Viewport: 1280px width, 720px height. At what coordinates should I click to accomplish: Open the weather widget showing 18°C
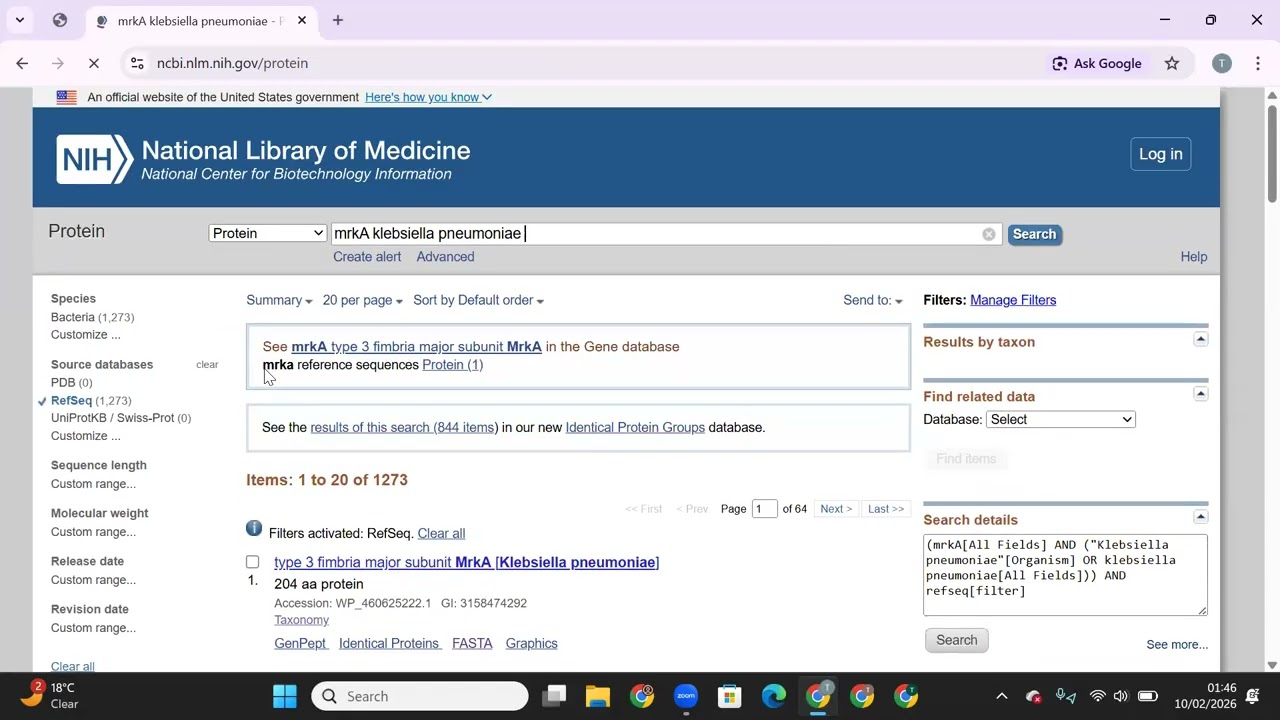[50, 696]
